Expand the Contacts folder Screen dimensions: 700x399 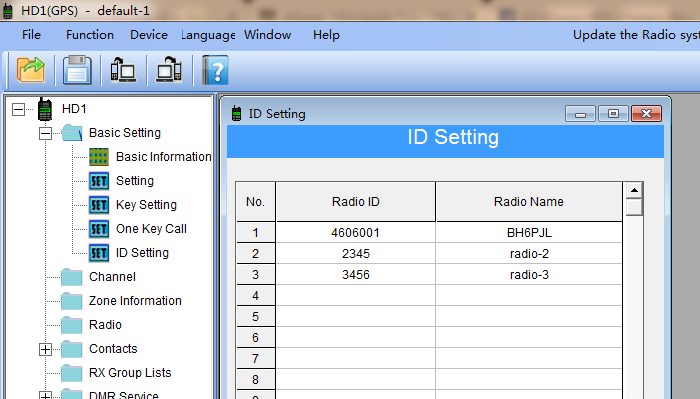[45, 349]
